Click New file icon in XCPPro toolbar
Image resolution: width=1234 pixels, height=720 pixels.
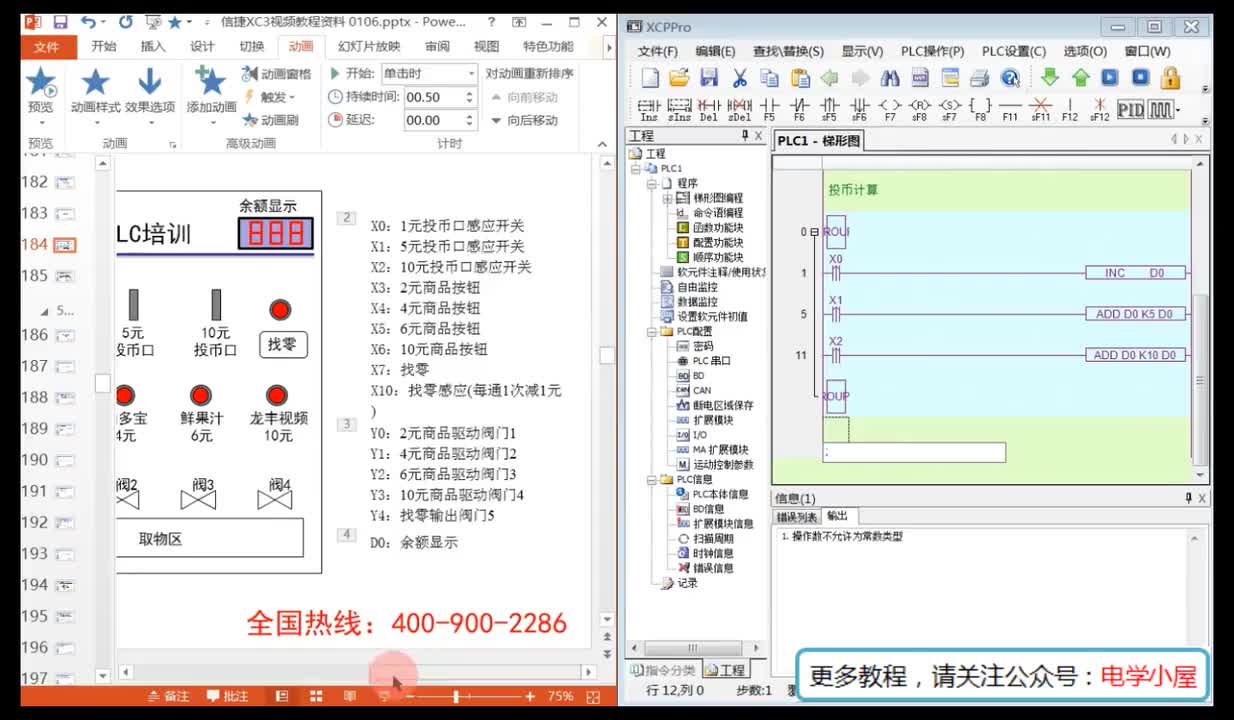coord(650,78)
